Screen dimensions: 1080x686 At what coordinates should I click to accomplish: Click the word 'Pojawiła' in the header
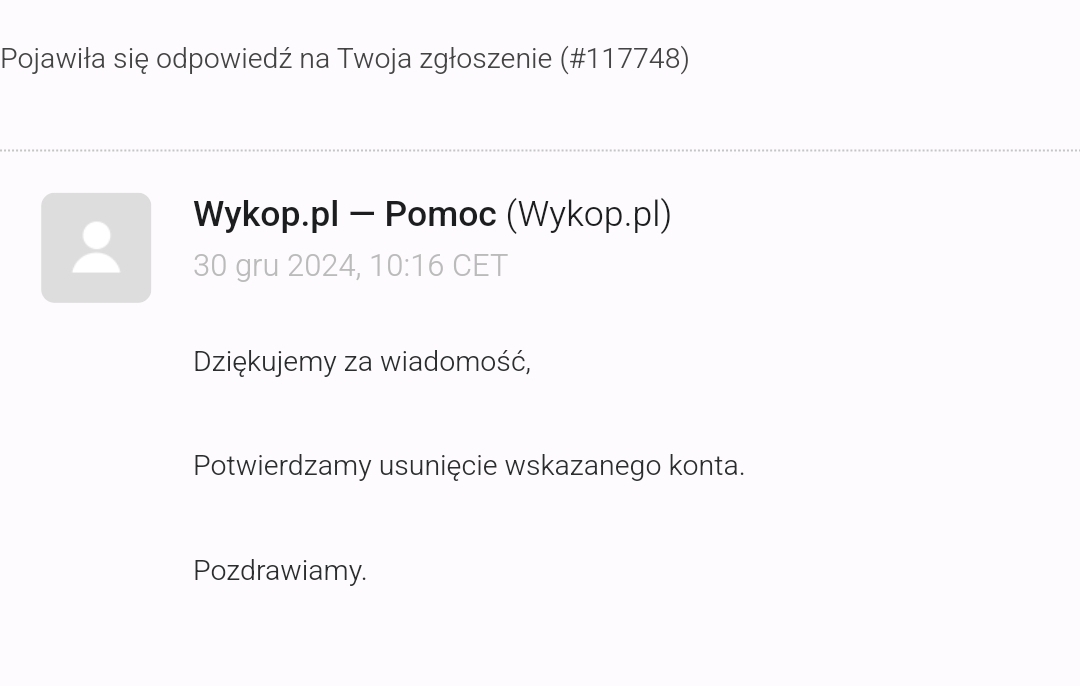pos(52,59)
